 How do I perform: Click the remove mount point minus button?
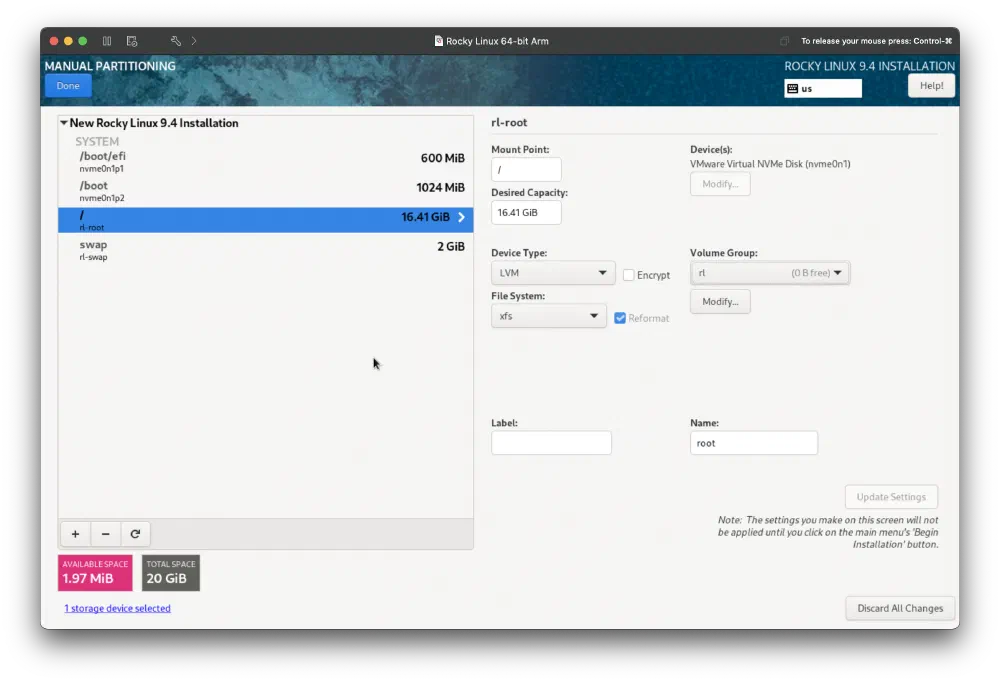tap(105, 534)
